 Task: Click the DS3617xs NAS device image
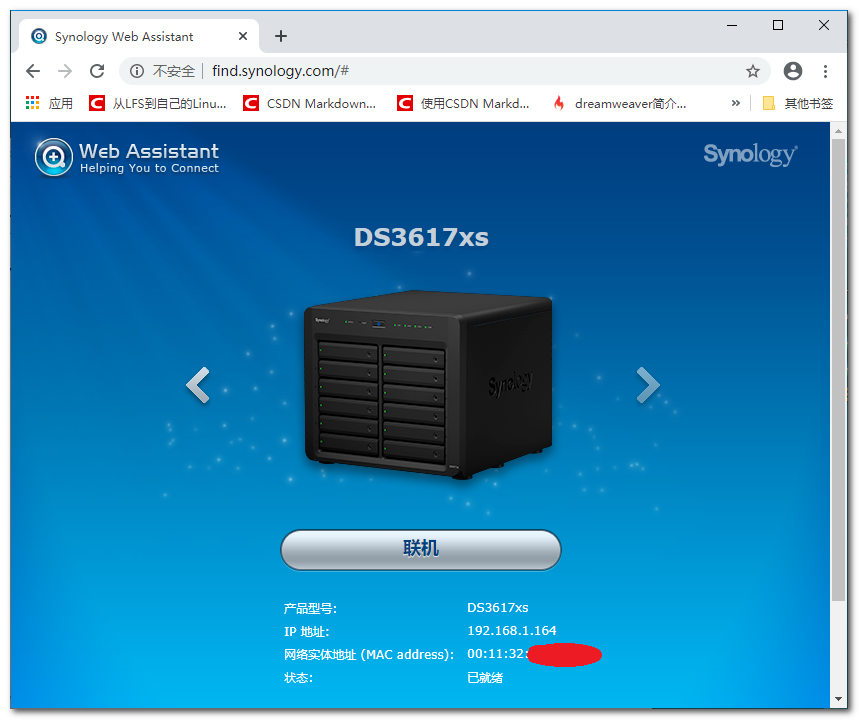(x=428, y=385)
